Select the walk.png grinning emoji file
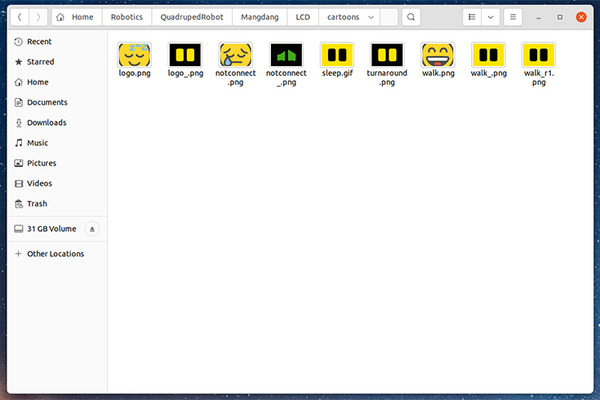The image size is (600, 400). (x=438, y=56)
